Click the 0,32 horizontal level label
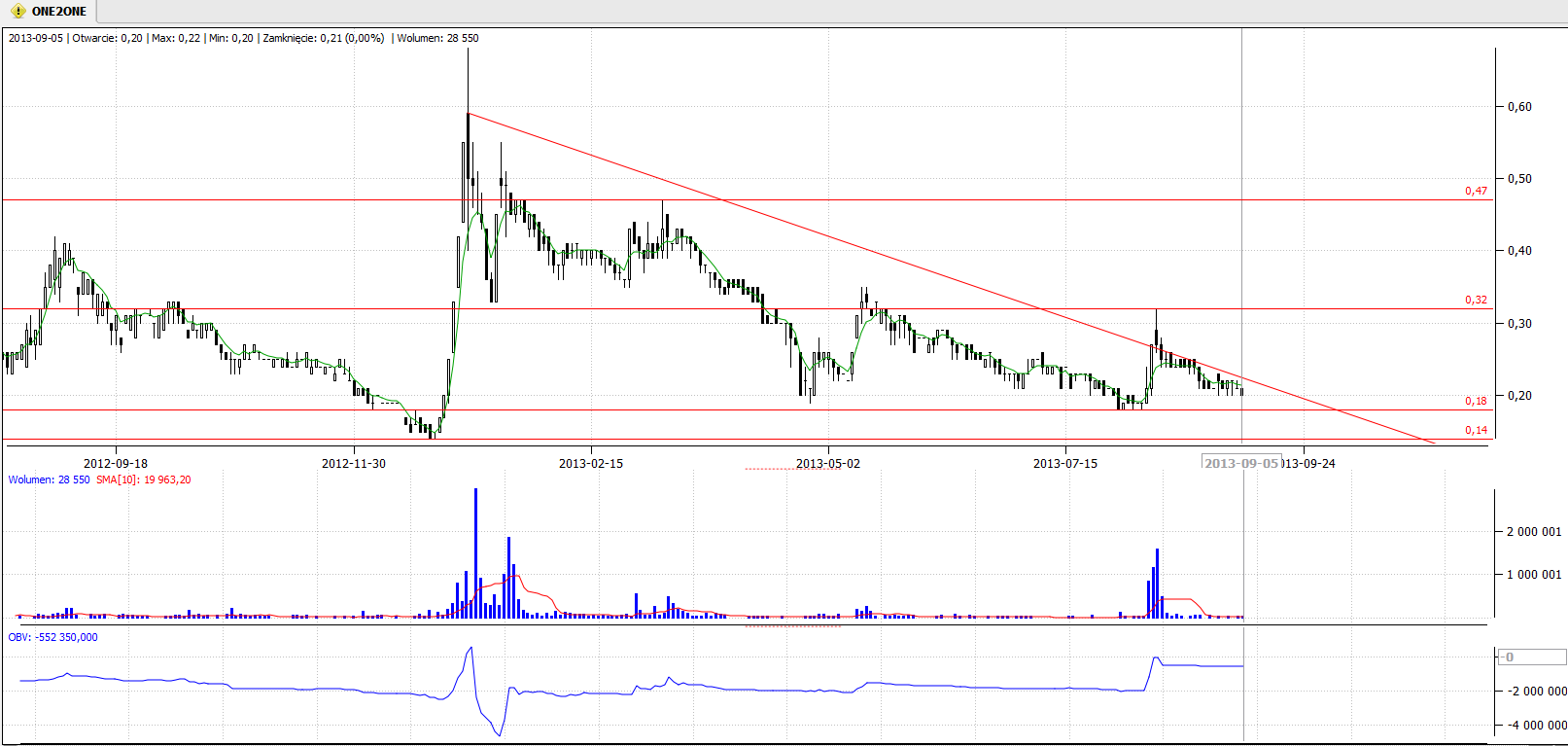Viewport: 1568px width, 746px height. click(x=1476, y=300)
